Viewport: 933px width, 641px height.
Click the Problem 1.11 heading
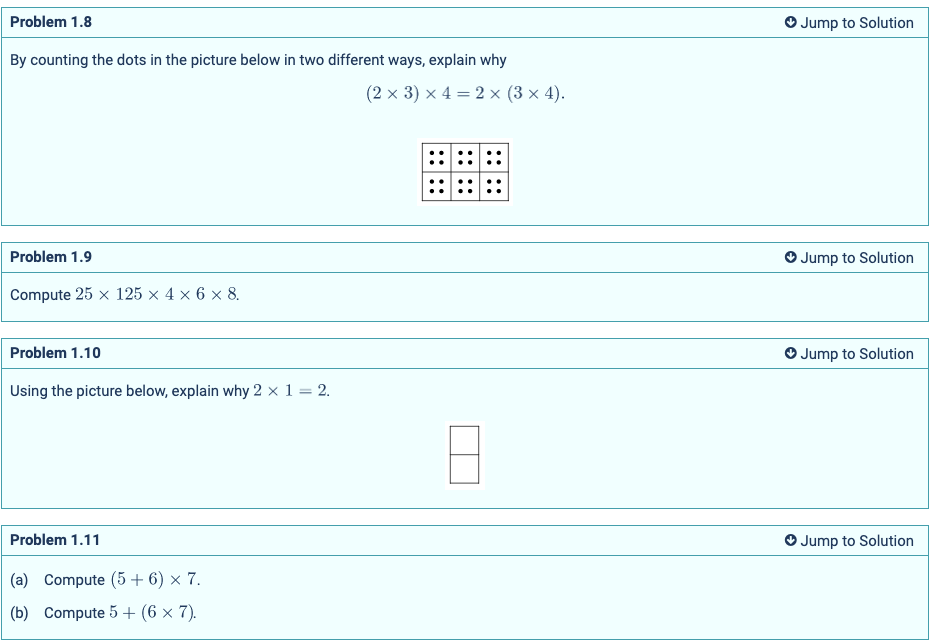tap(55, 540)
